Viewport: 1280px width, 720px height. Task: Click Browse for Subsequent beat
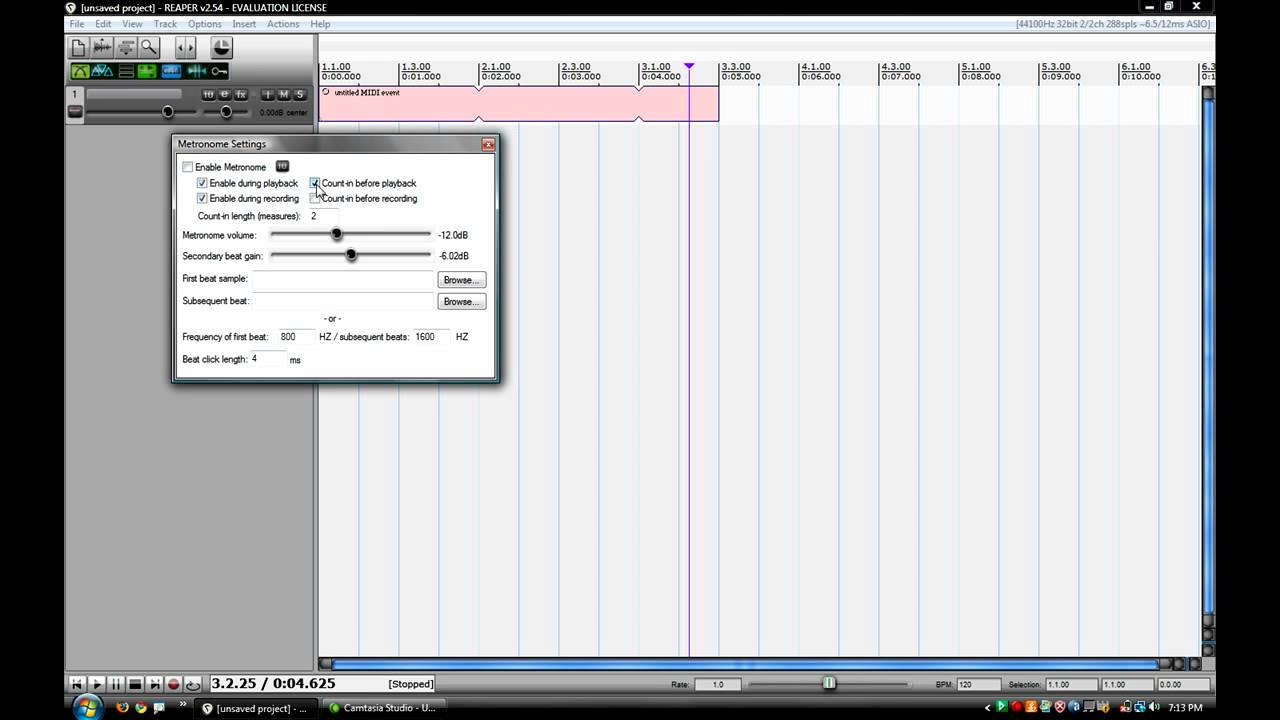coord(461,301)
